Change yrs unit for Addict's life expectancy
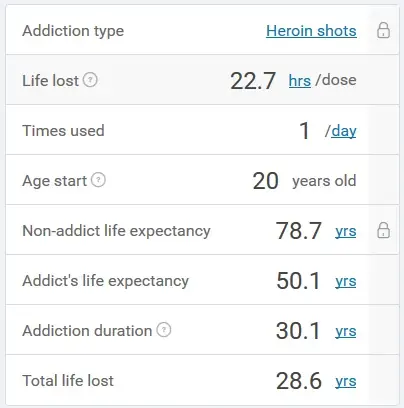 tap(346, 281)
